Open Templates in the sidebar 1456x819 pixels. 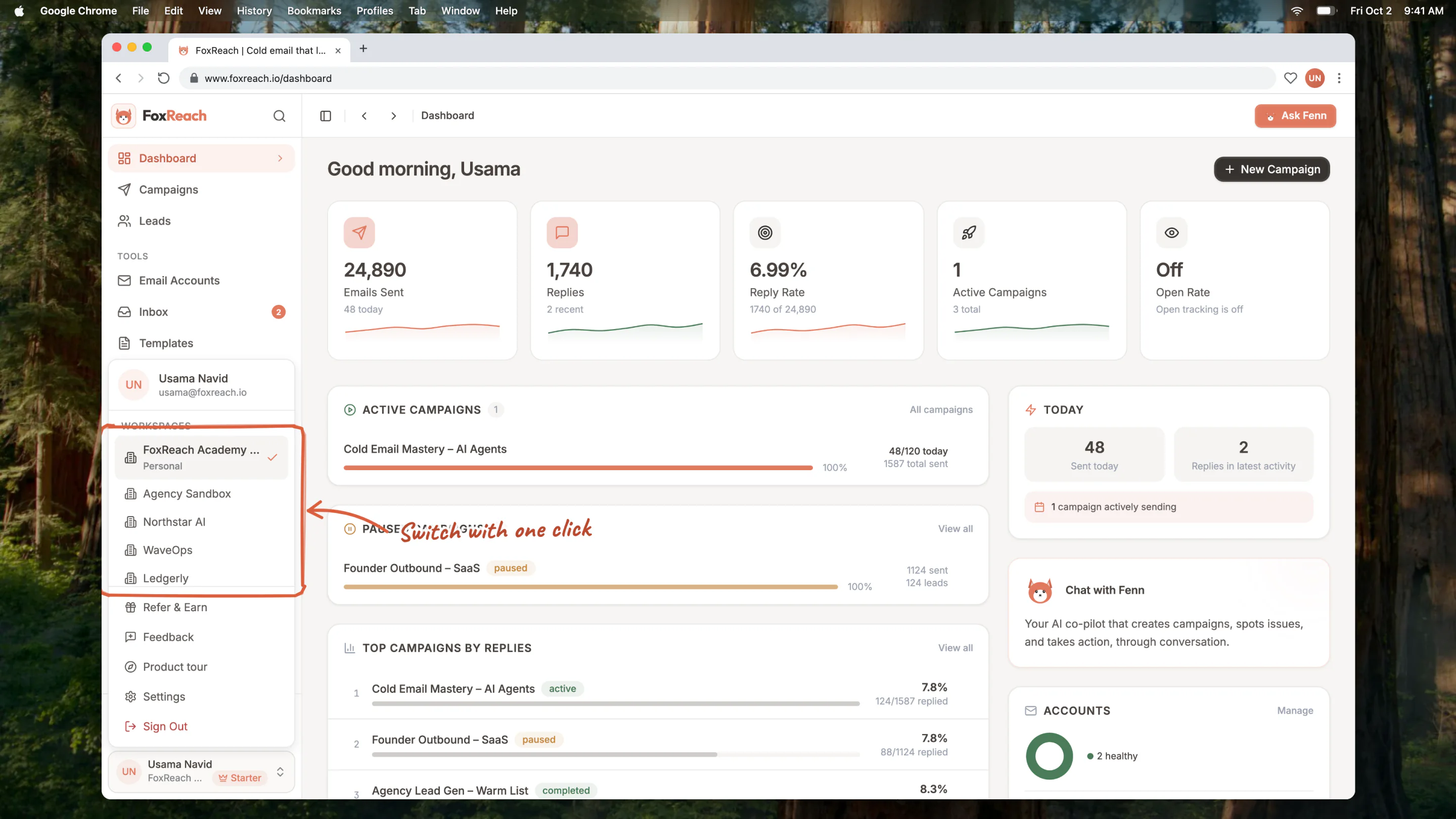(x=201, y=343)
